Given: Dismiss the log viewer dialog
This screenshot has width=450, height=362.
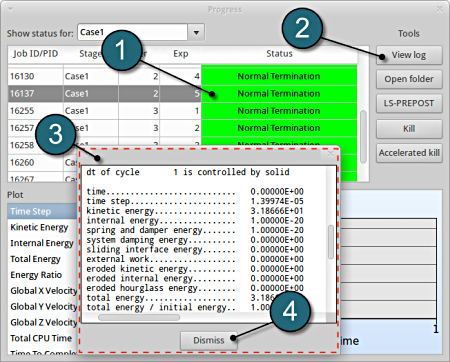Looking at the screenshot, I should [x=209, y=340].
